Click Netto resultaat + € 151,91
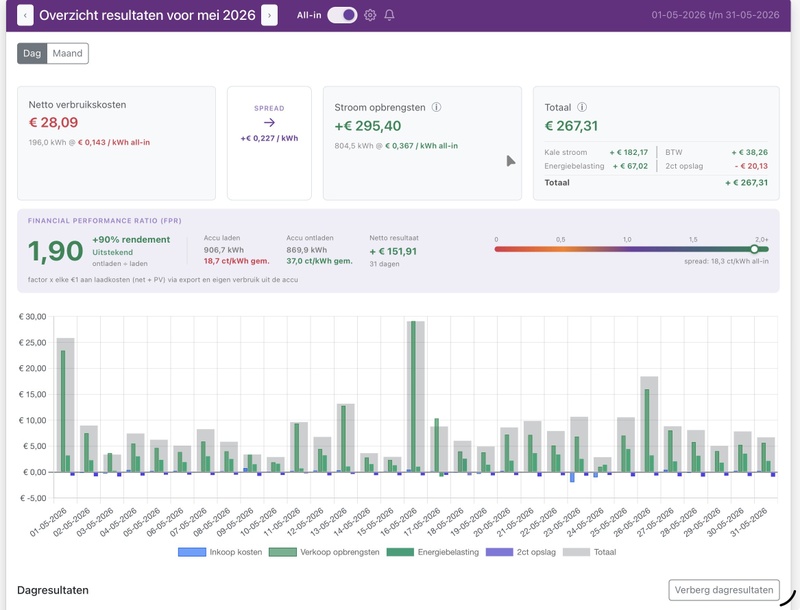This screenshot has height=610, width=800. click(393, 251)
